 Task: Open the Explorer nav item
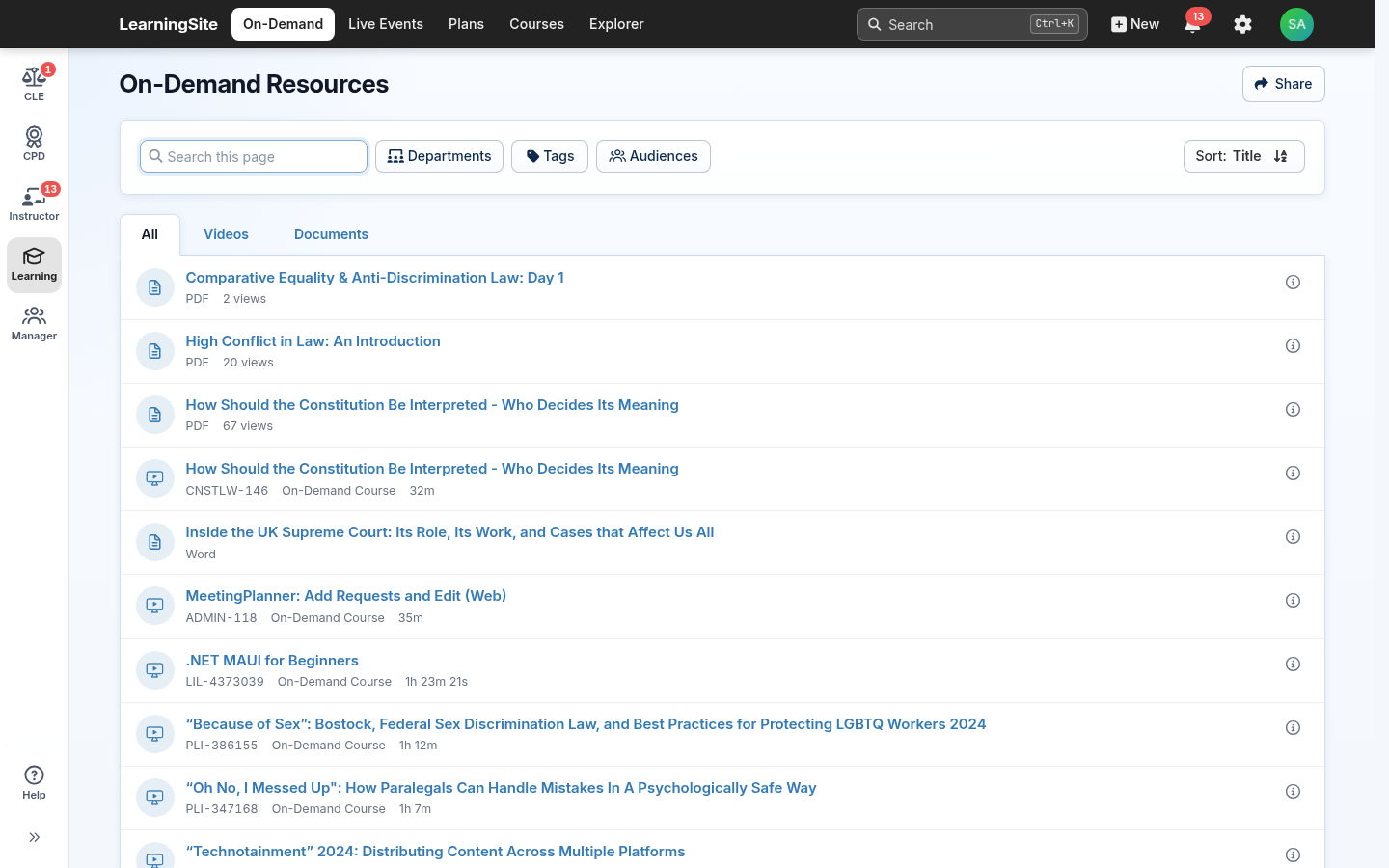point(616,24)
